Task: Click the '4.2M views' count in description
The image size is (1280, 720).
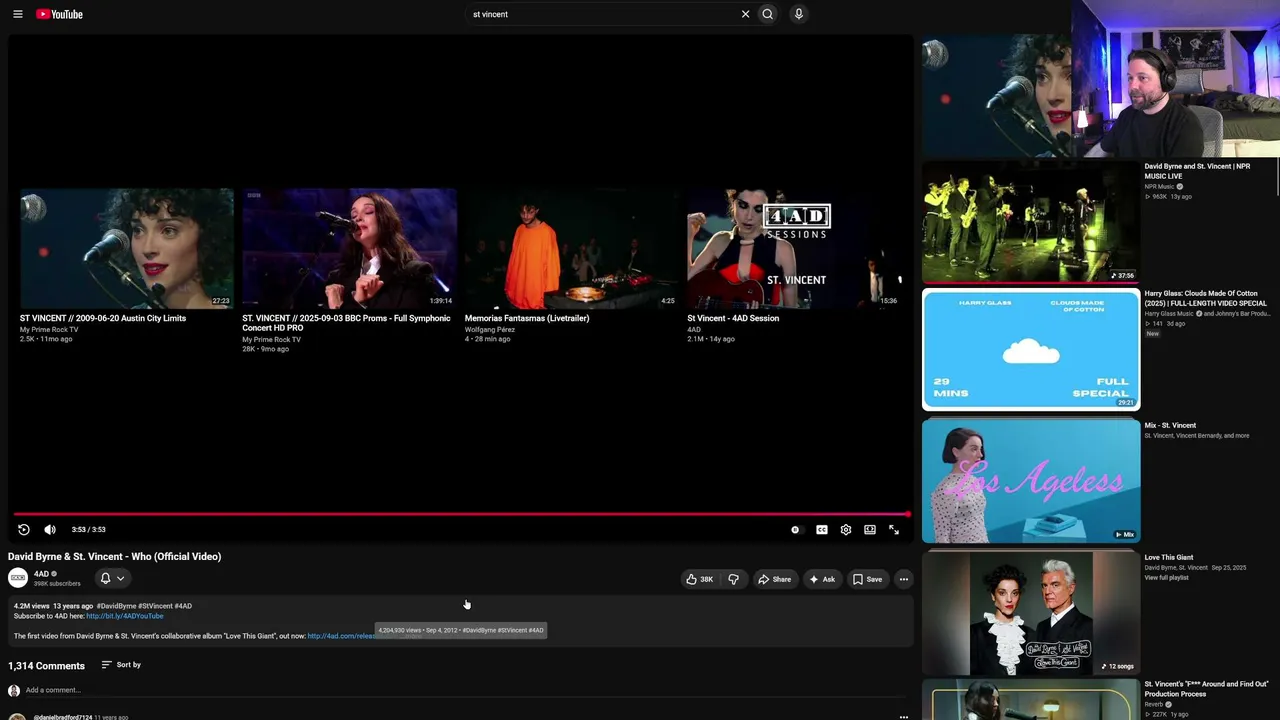Action: pos(31,606)
